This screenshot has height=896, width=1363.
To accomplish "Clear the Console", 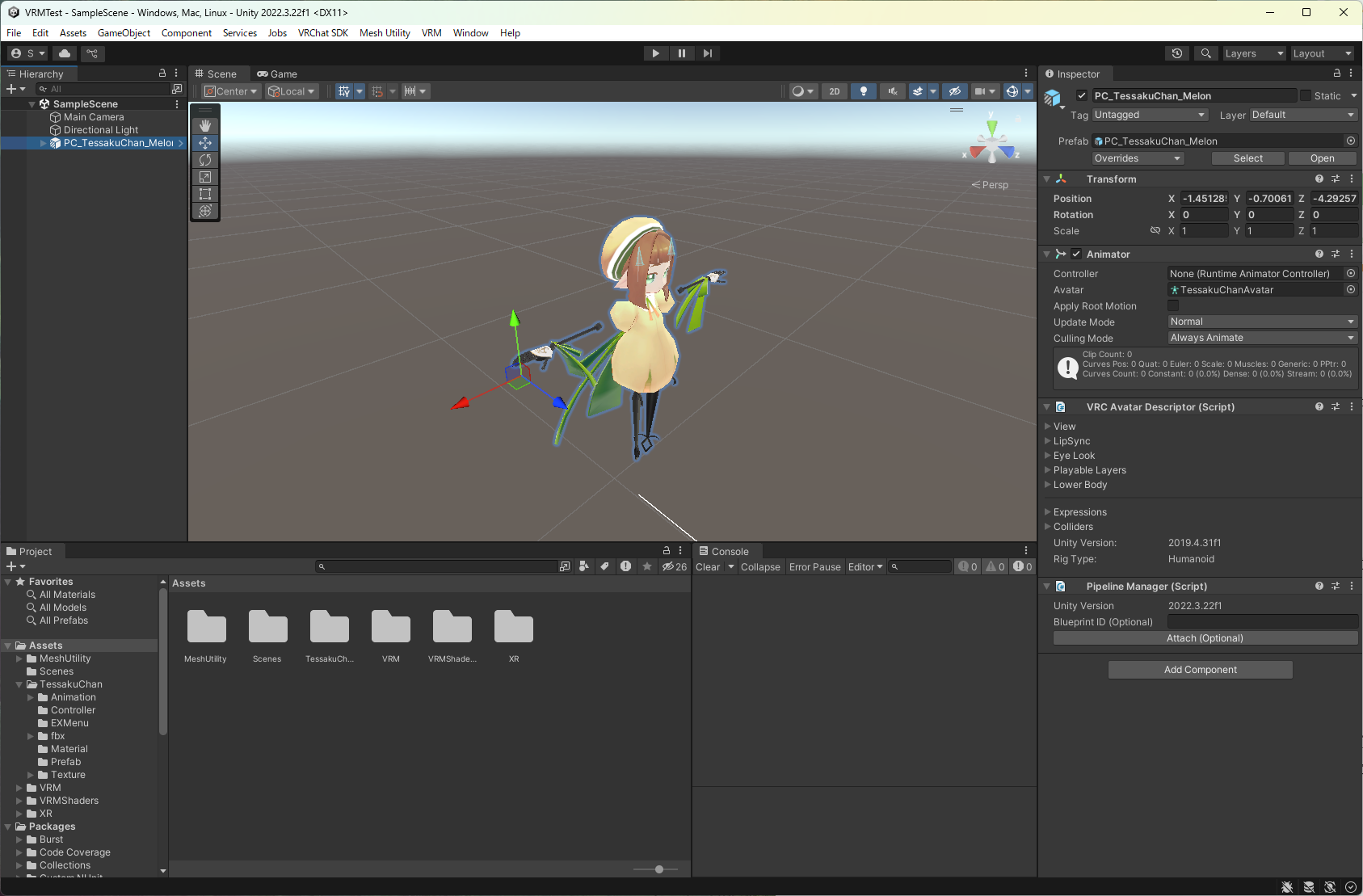I will pyautogui.click(x=708, y=566).
